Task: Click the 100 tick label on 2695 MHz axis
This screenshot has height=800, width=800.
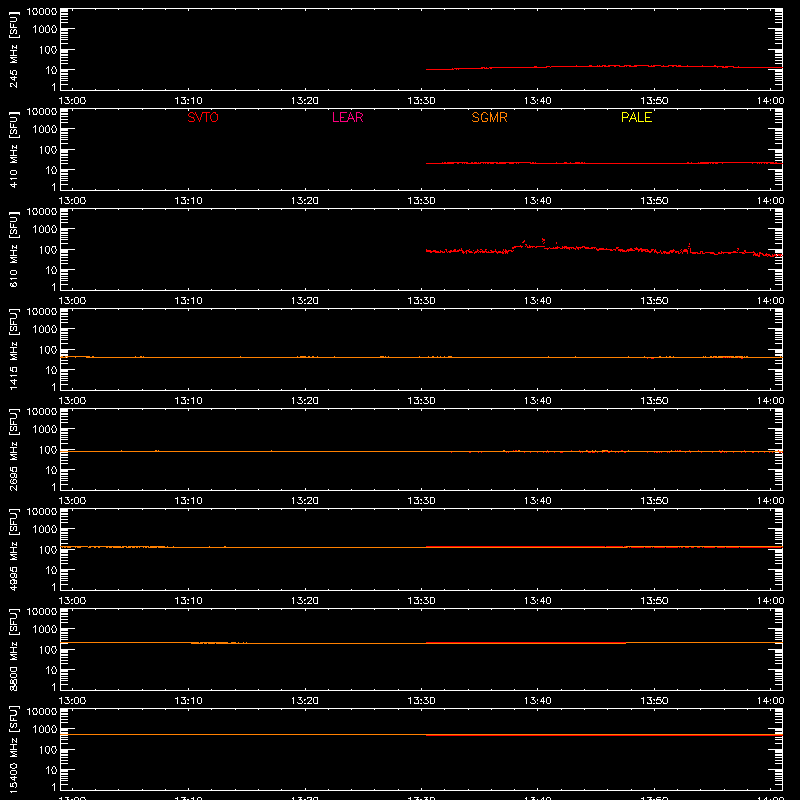Action: [x=48, y=449]
